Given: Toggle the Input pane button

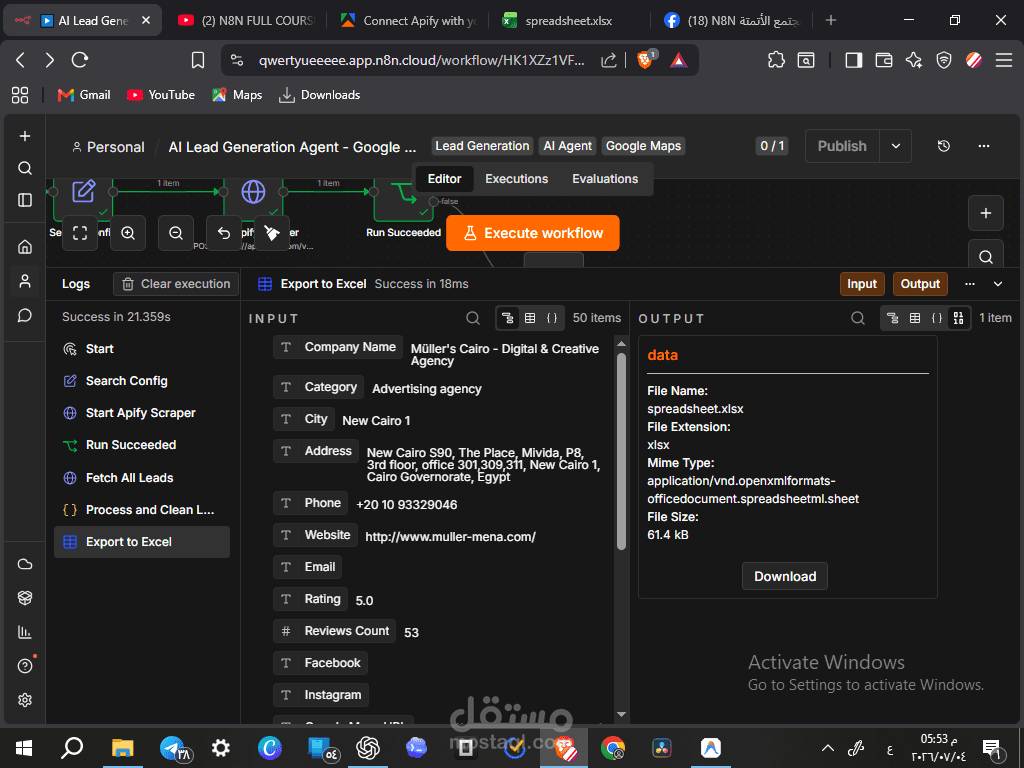Looking at the screenshot, I should click(862, 284).
